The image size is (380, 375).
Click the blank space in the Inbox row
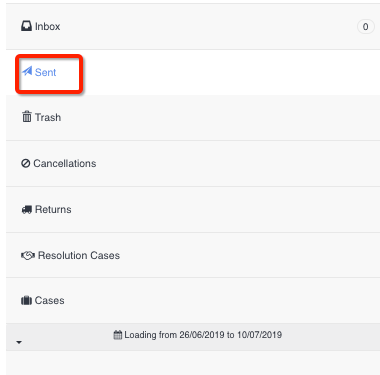207,26
